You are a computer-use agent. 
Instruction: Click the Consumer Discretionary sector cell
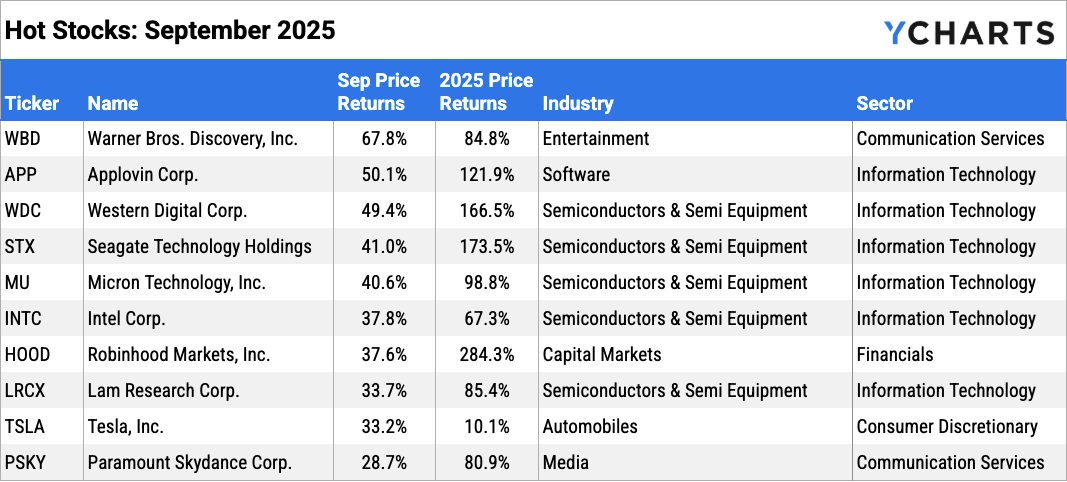coord(947,427)
